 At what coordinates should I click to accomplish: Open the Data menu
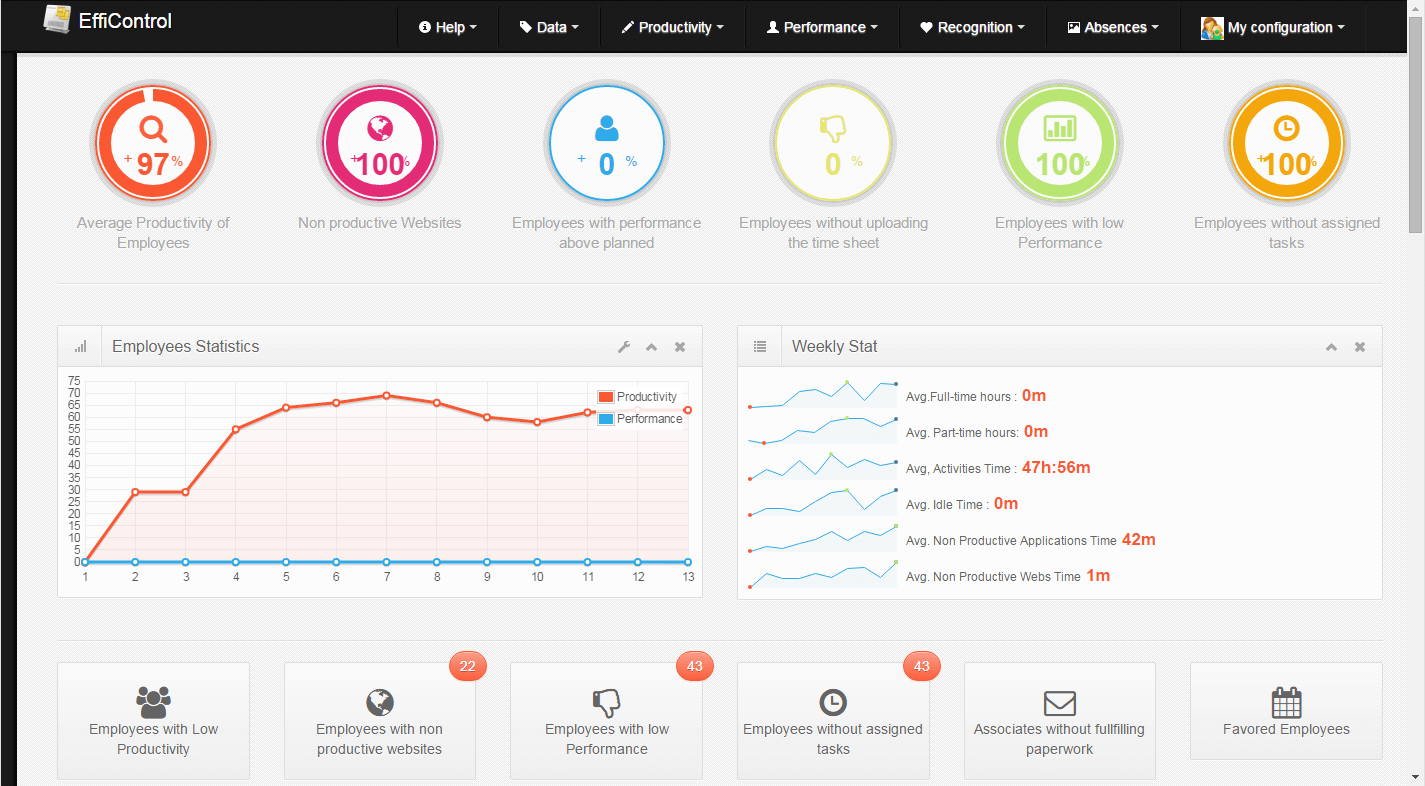pyautogui.click(x=549, y=28)
